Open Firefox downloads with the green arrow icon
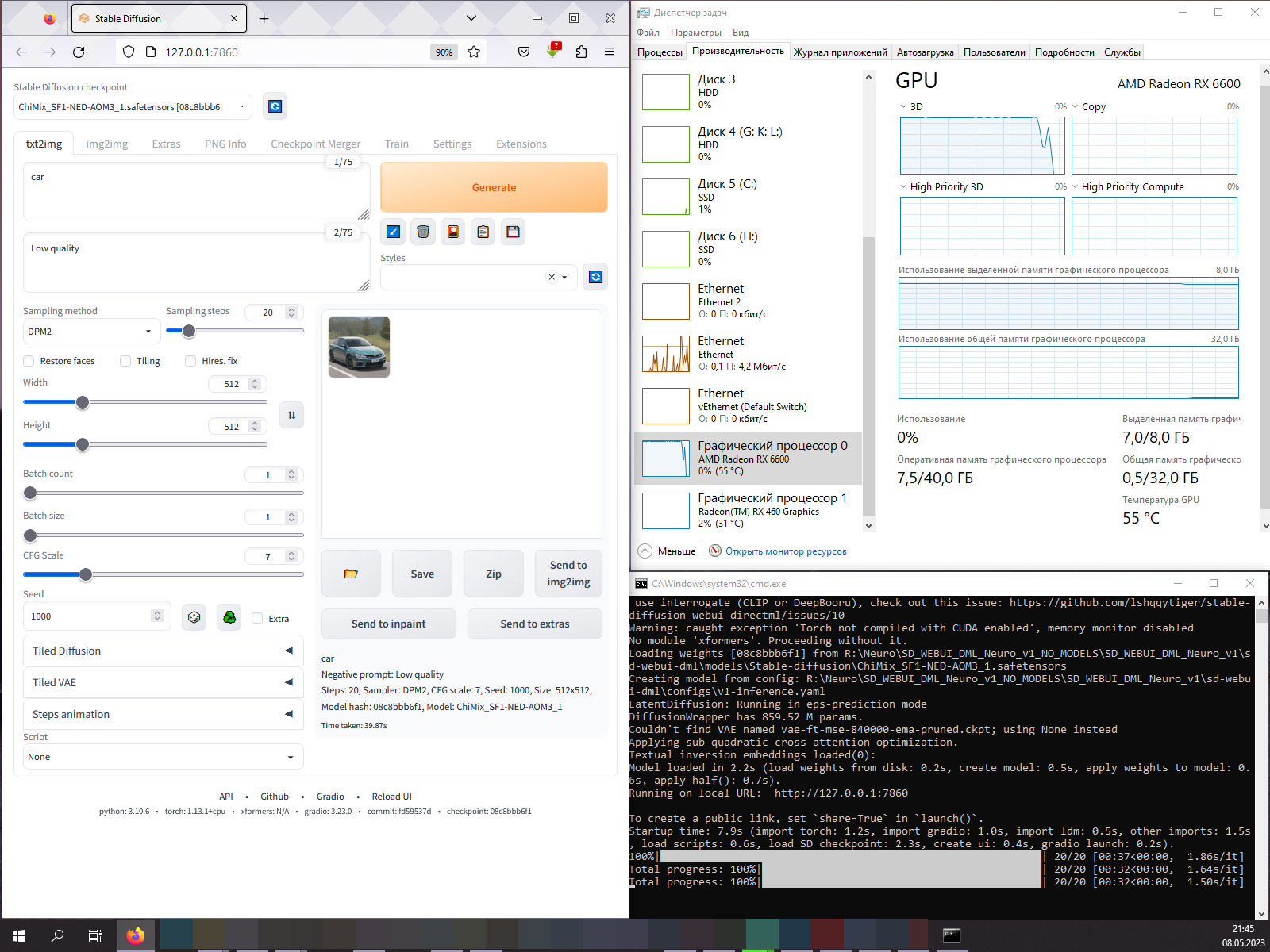The height and width of the screenshot is (952, 1270). coord(552,51)
